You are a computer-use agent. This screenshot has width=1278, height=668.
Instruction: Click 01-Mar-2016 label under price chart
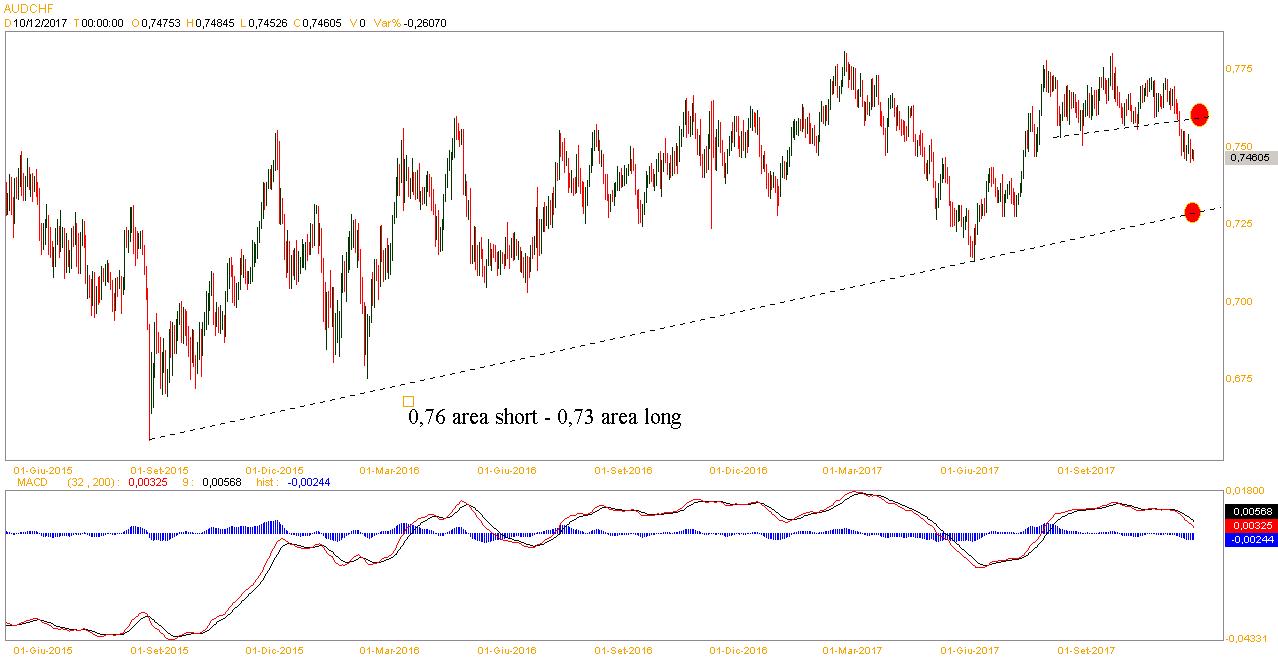(389, 470)
